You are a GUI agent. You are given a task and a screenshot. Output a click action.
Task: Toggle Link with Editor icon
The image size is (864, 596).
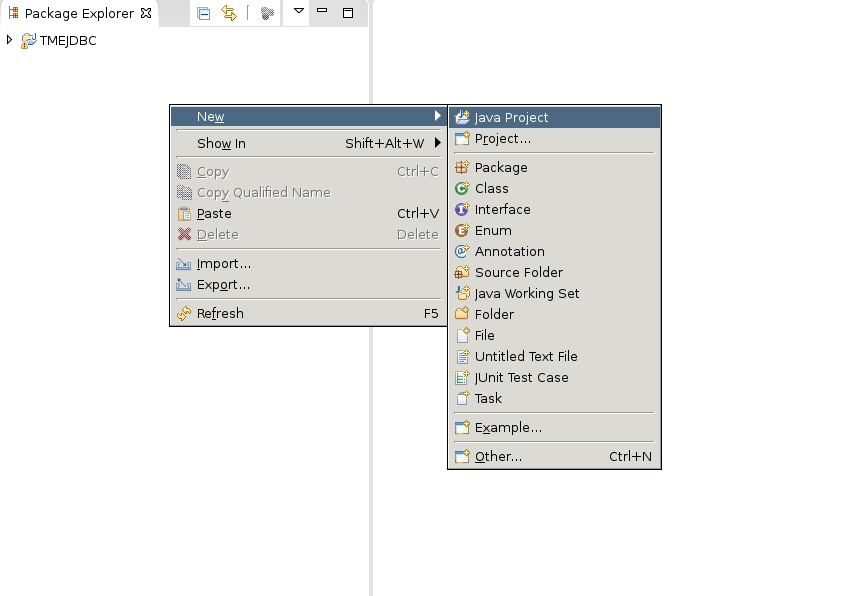229,13
